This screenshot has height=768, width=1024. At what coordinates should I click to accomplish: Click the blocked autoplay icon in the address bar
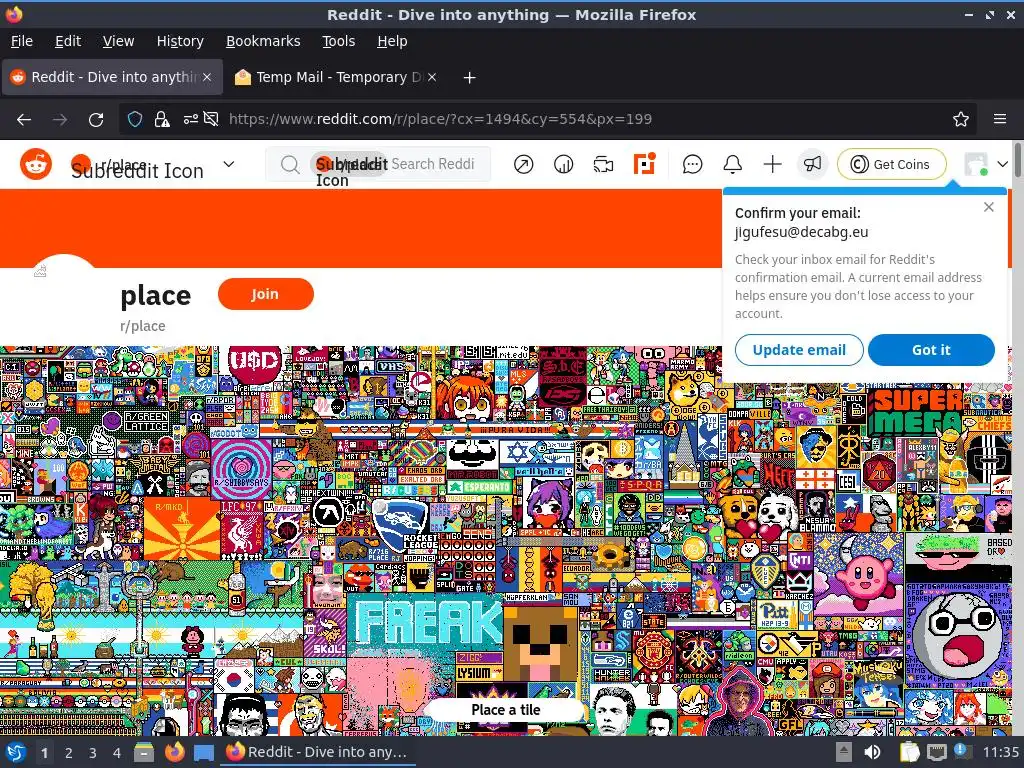click(x=211, y=119)
